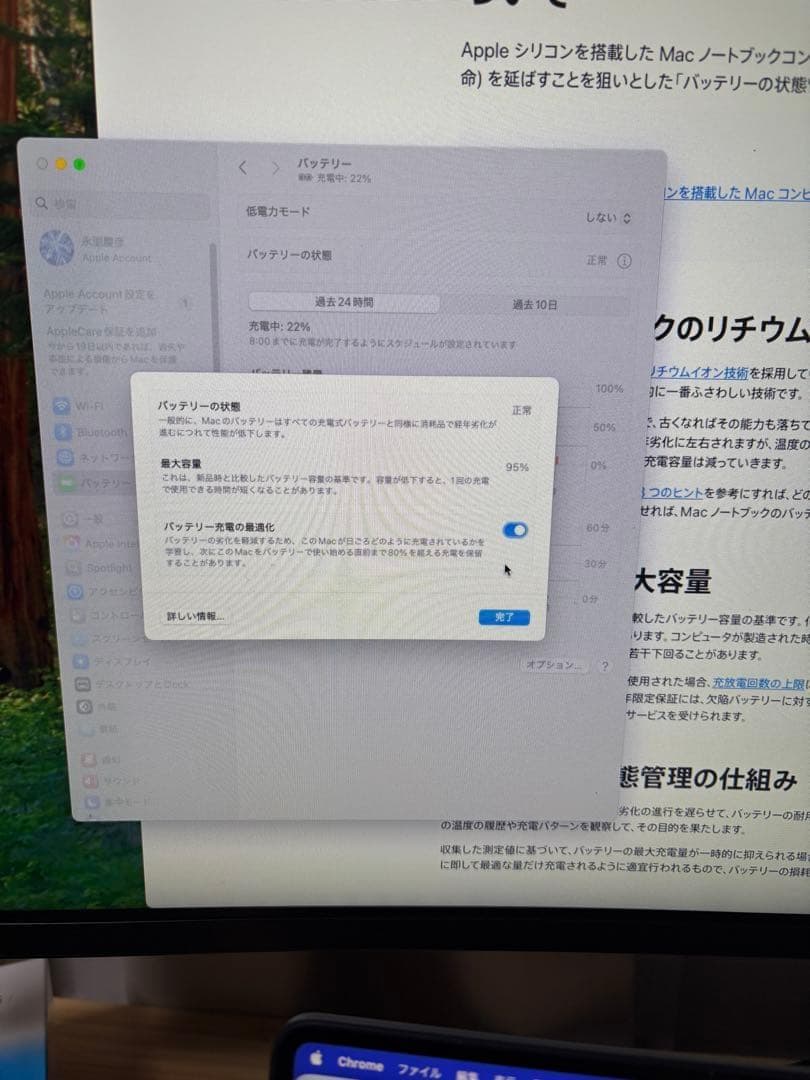This screenshot has width=810, height=1080.
Task: Click the back chevron next to バッテリー title
Action: pyautogui.click(x=242, y=169)
